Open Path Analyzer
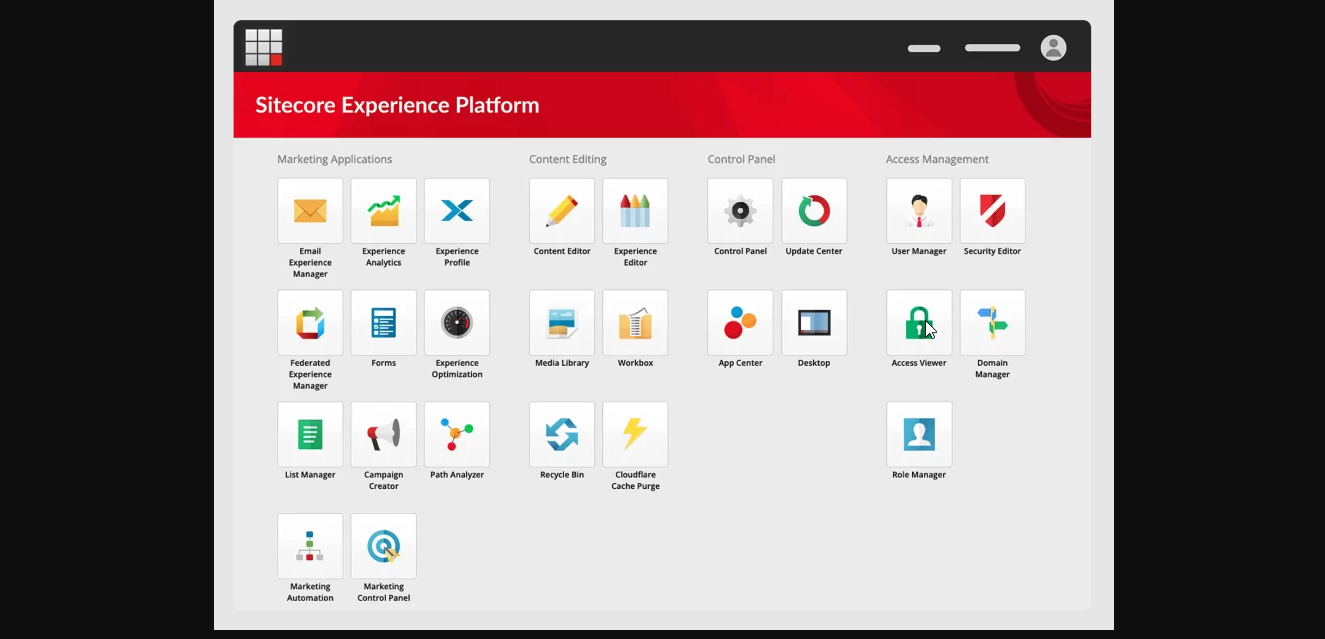The height and width of the screenshot is (639, 1325). pyautogui.click(x=457, y=435)
